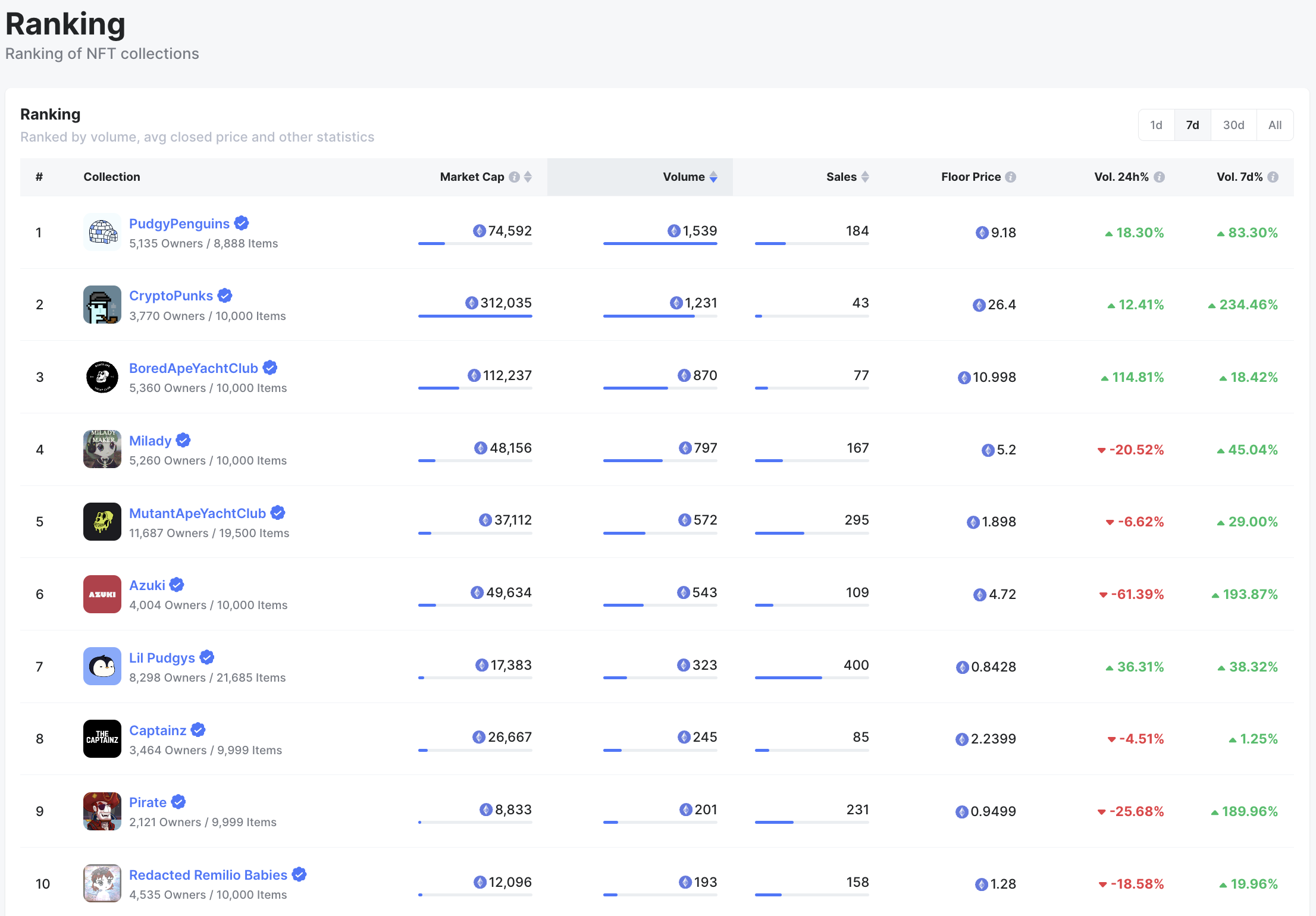Click the MutantApeYachtClub skull icon

pyautogui.click(x=102, y=522)
